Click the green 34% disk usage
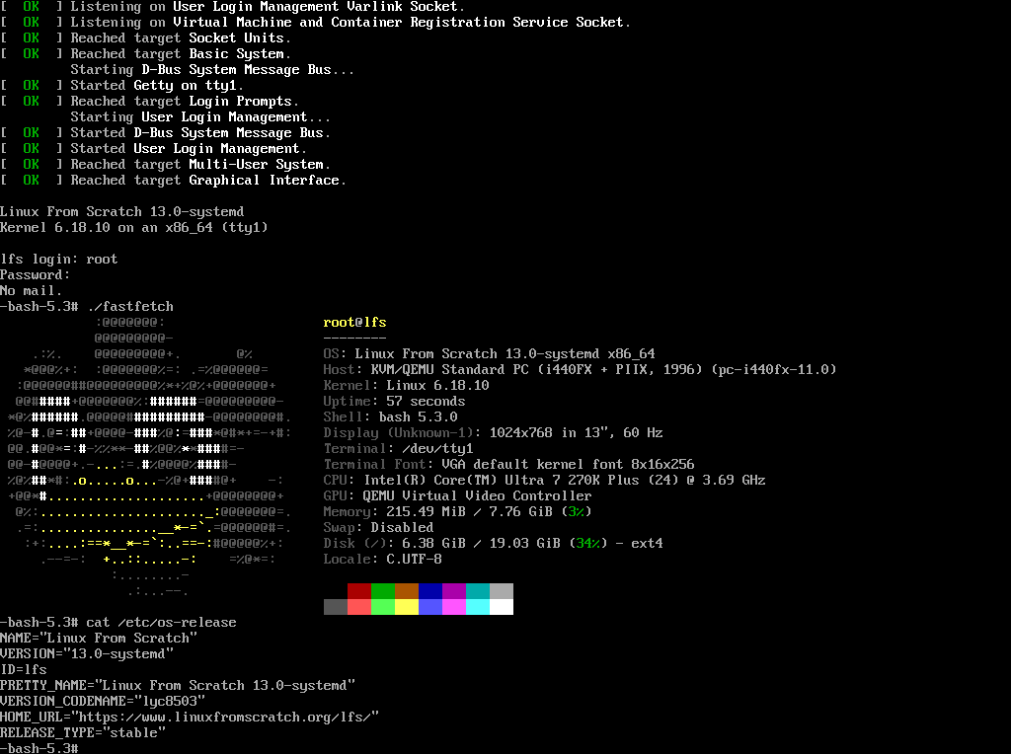The height and width of the screenshot is (754, 1011). [588, 543]
